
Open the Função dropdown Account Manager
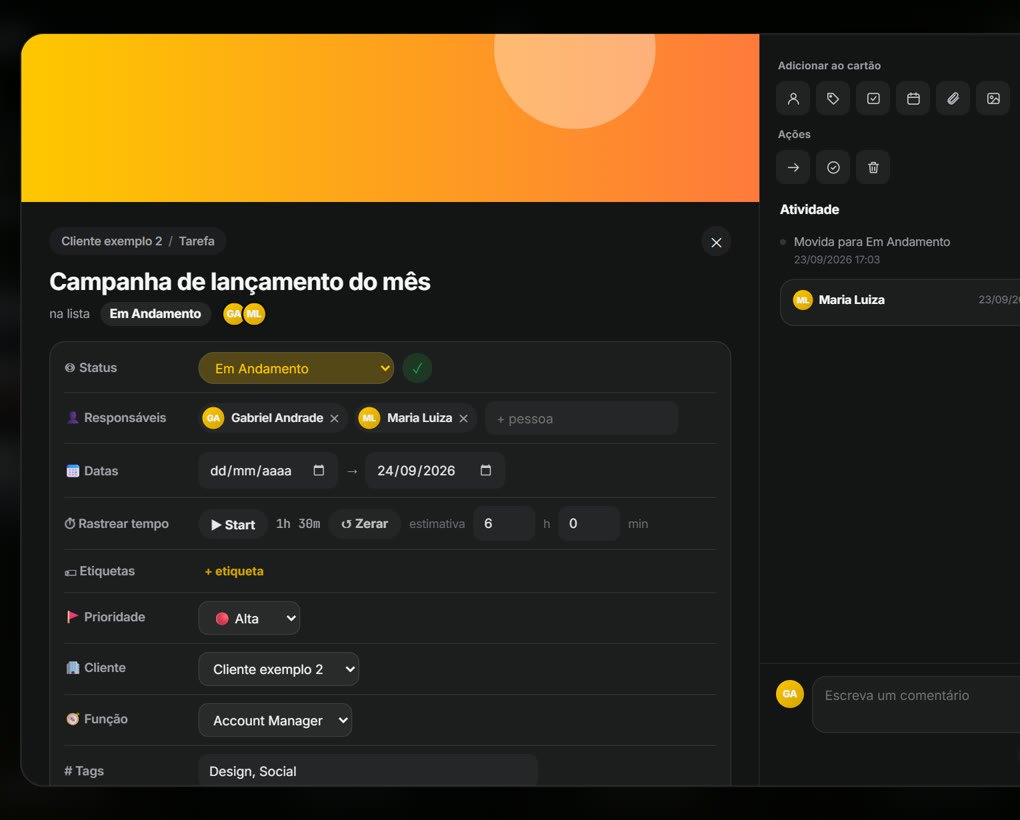click(275, 721)
